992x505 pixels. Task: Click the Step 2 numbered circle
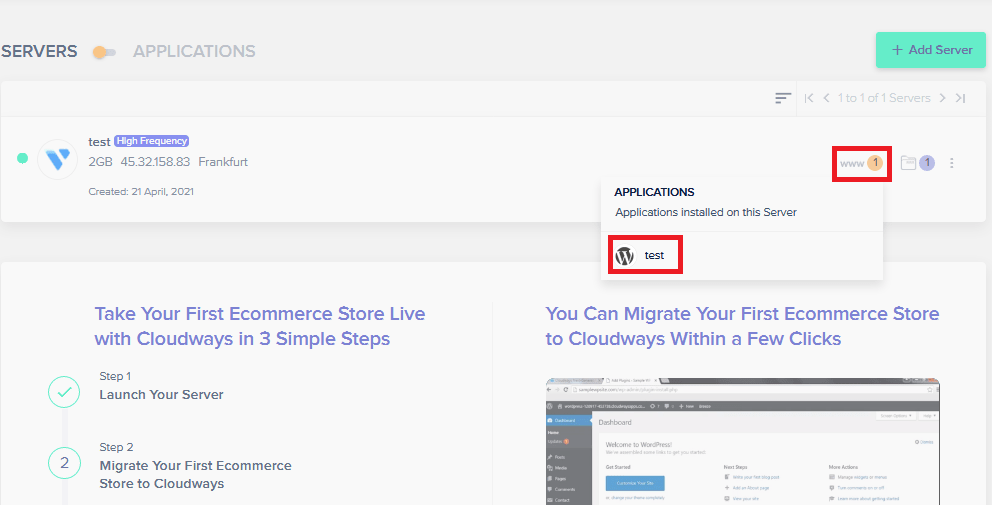[65, 463]
